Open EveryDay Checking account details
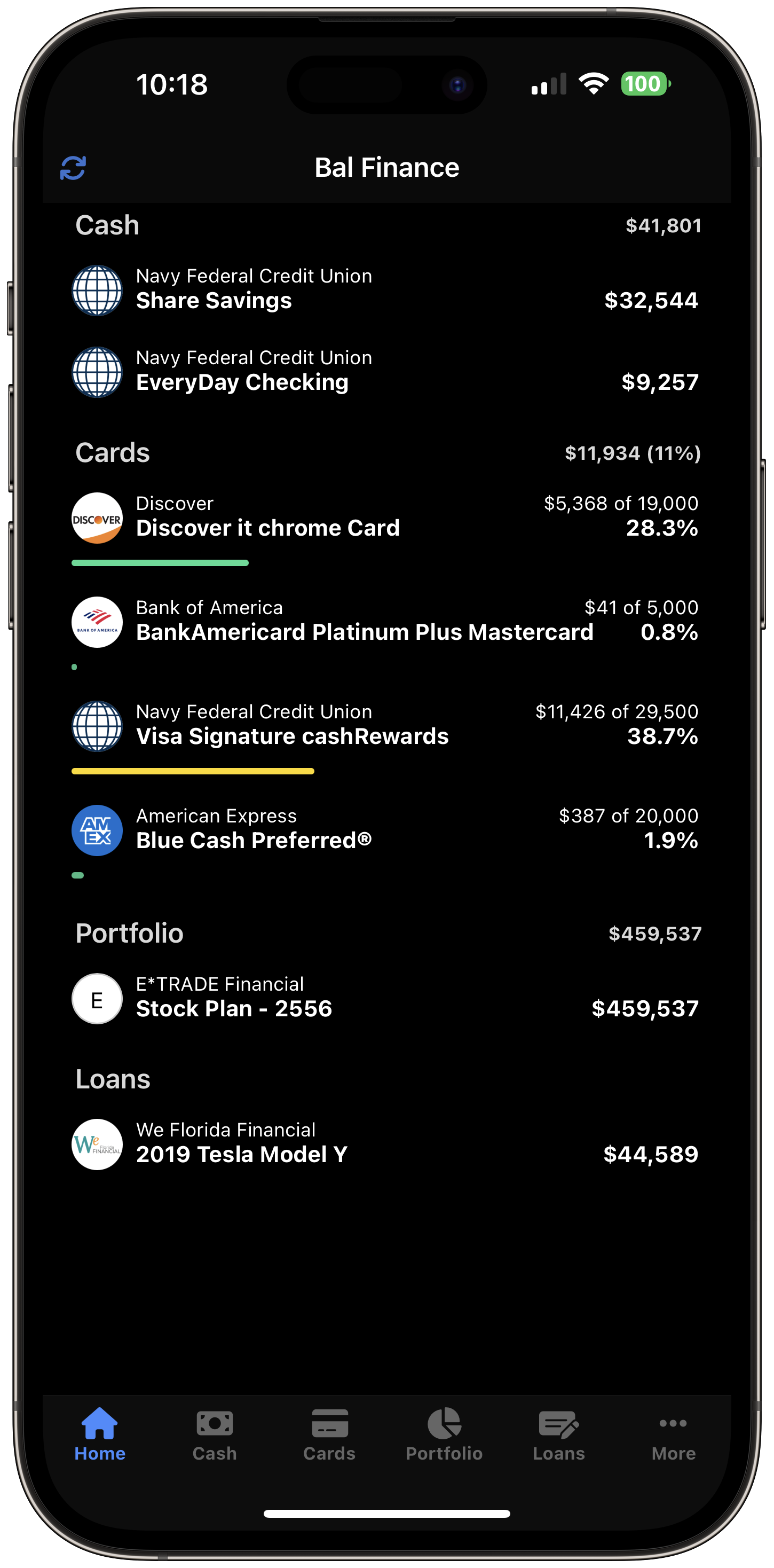Screen dimensions: 774x1568 coord(242,382)
